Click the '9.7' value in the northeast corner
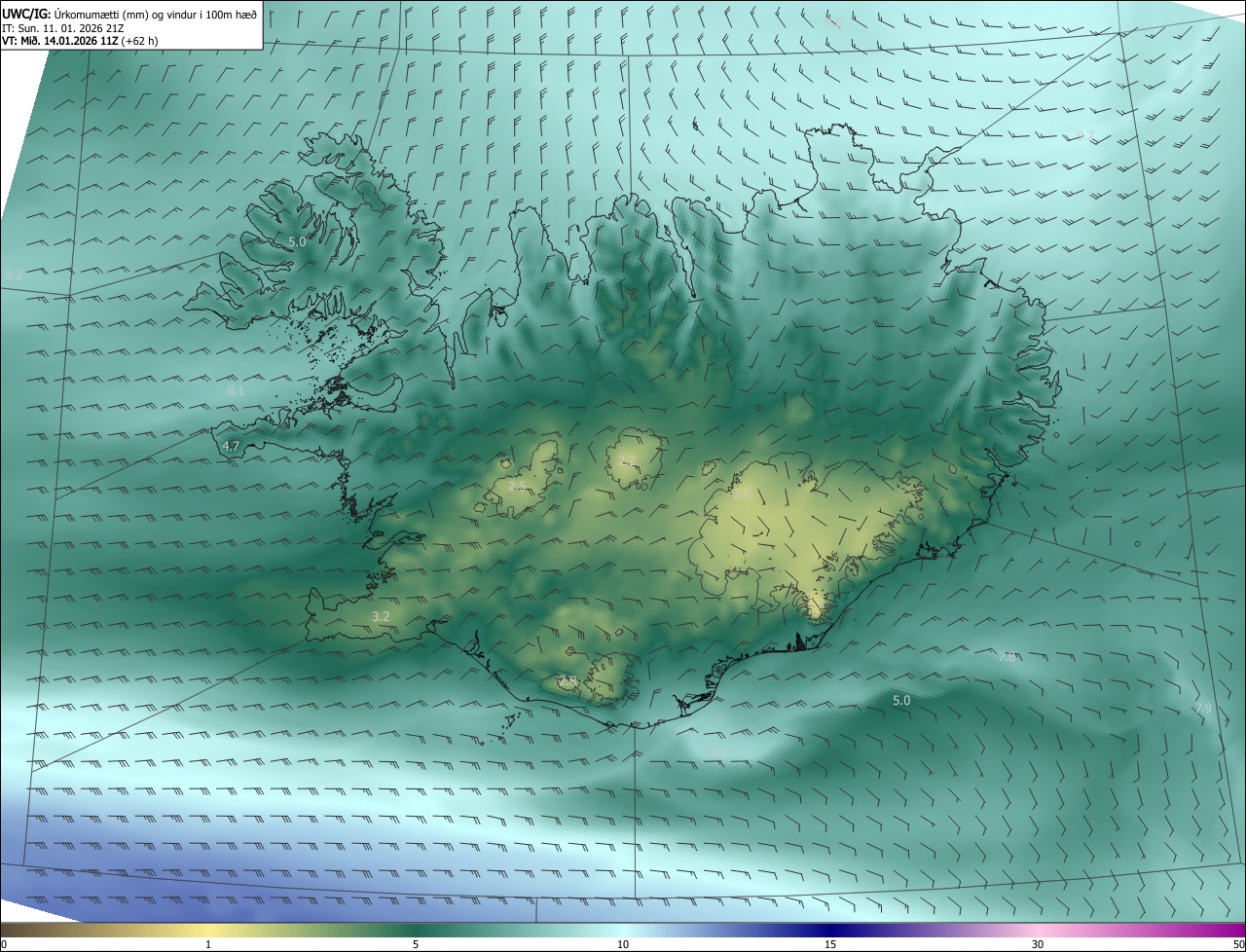 1085,135
